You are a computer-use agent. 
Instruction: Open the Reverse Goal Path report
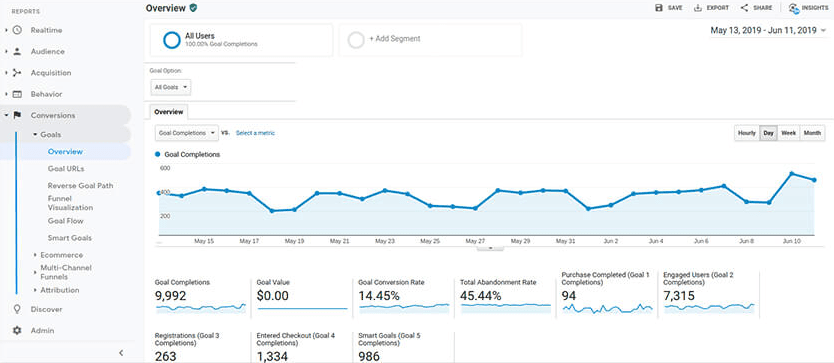(x=80, y=186)
